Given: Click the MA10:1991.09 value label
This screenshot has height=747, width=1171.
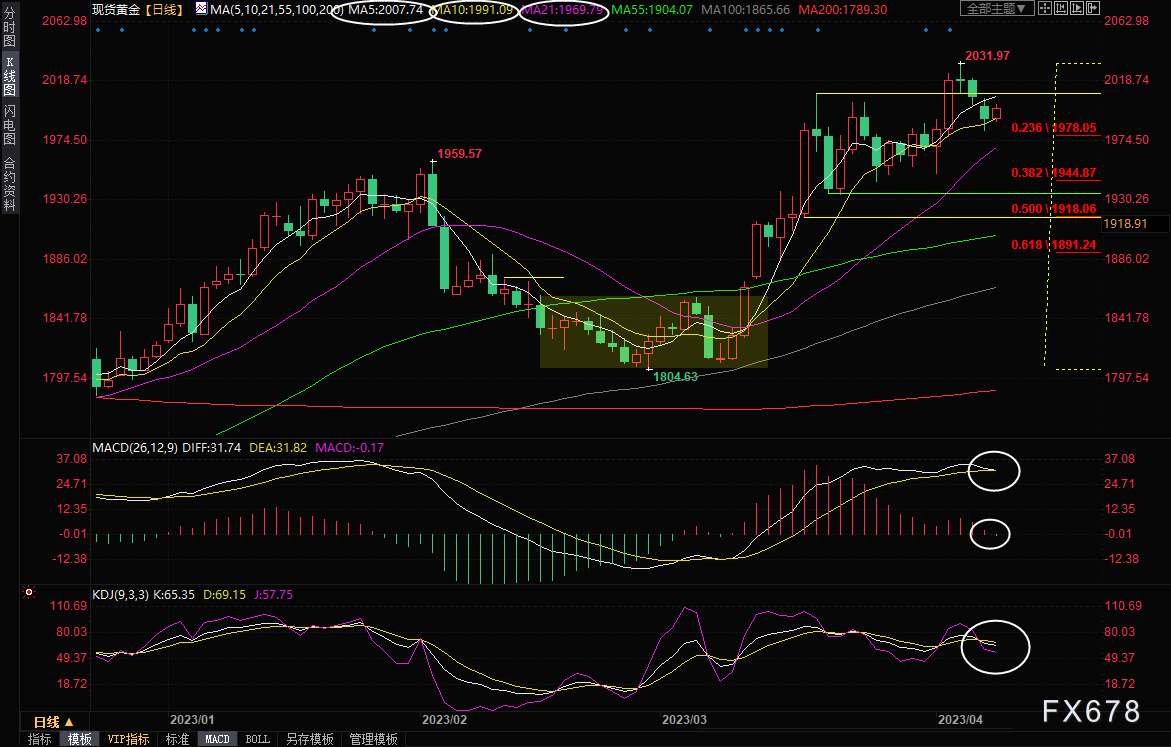Looking at the screenshot, I should pos(473,10).
